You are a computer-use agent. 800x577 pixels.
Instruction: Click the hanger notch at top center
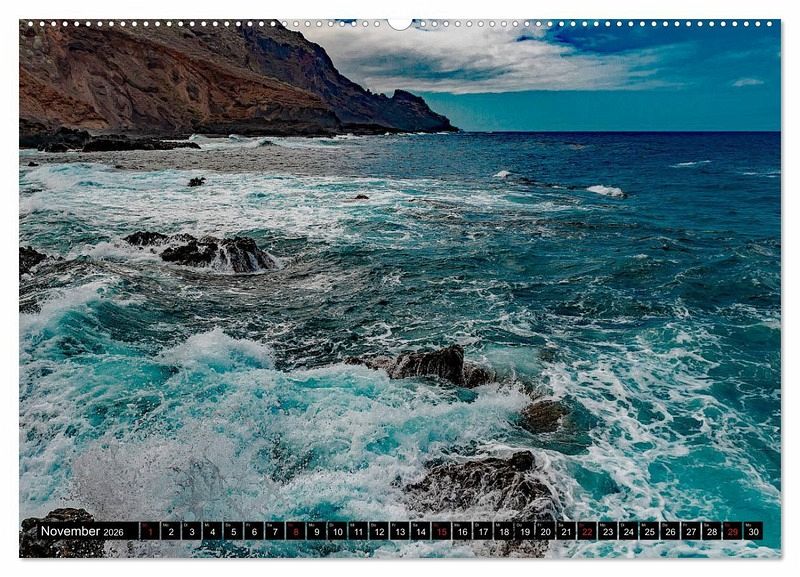[400, 23]
